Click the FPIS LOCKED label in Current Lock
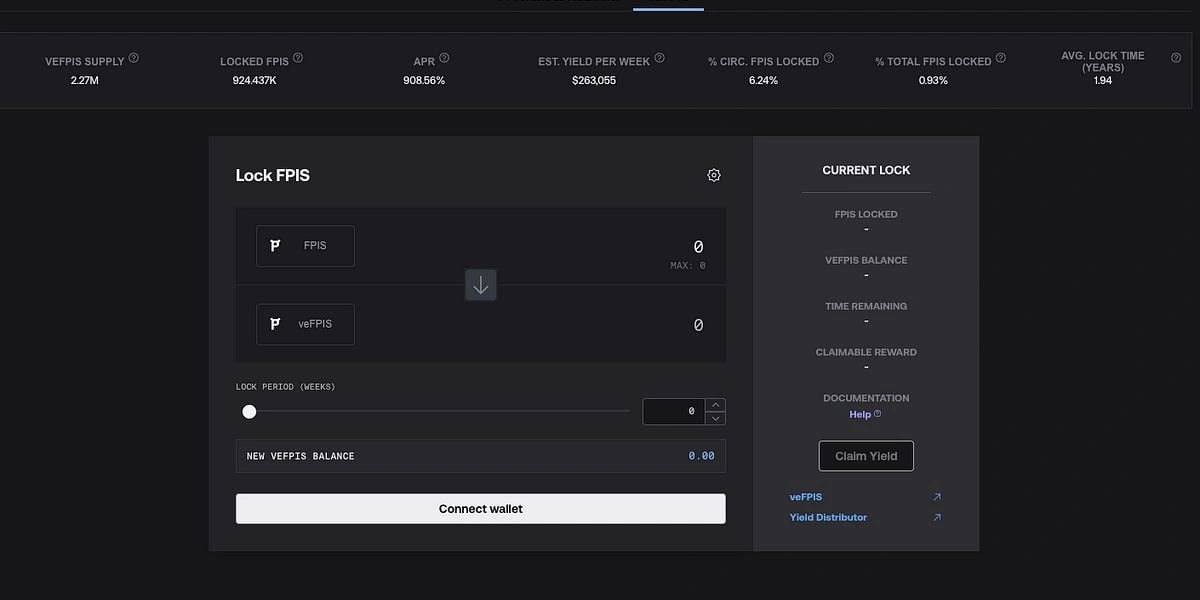 (x=866, y=214)
